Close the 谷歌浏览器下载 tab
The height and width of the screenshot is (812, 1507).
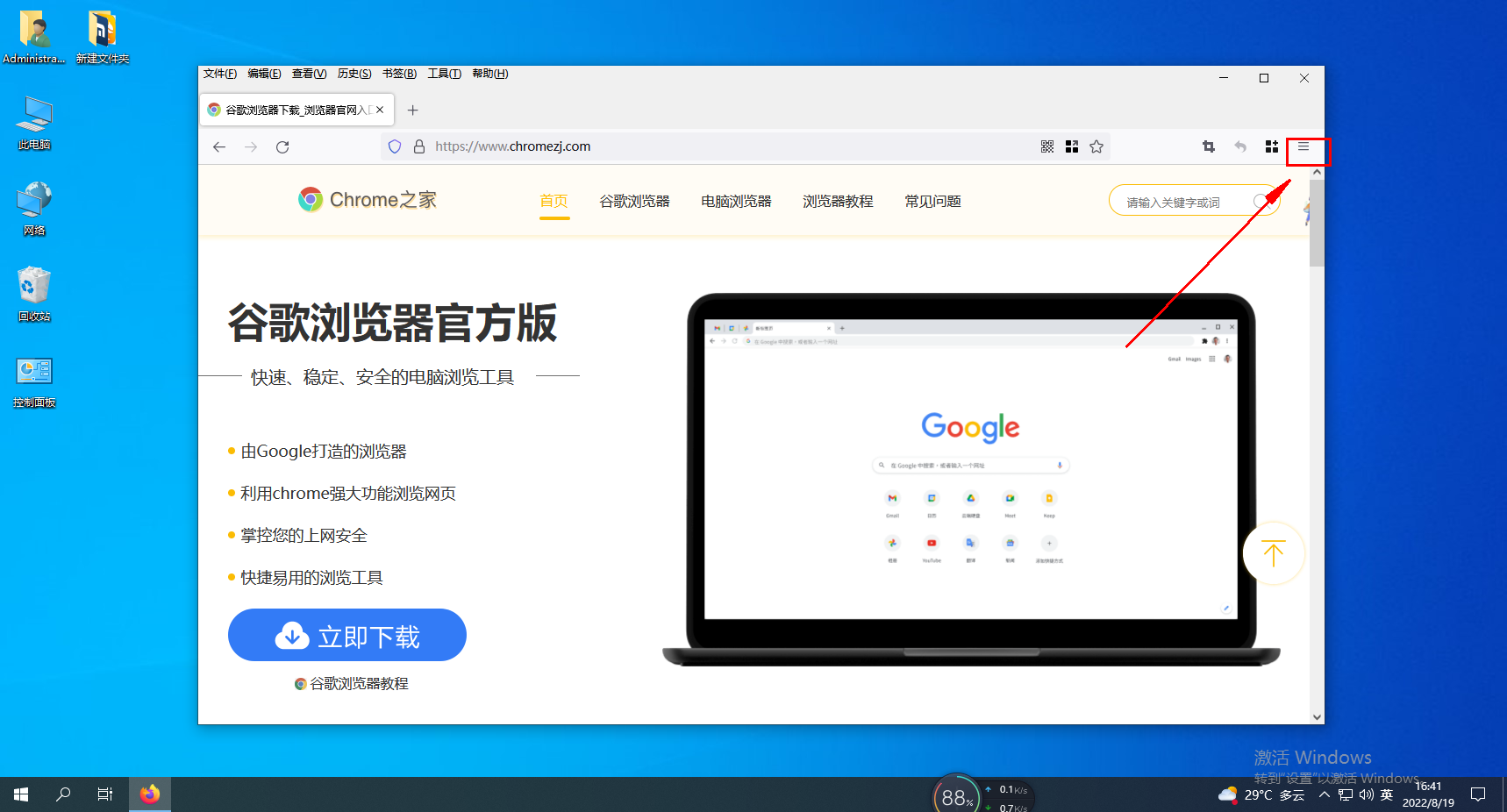click(380, 110)
